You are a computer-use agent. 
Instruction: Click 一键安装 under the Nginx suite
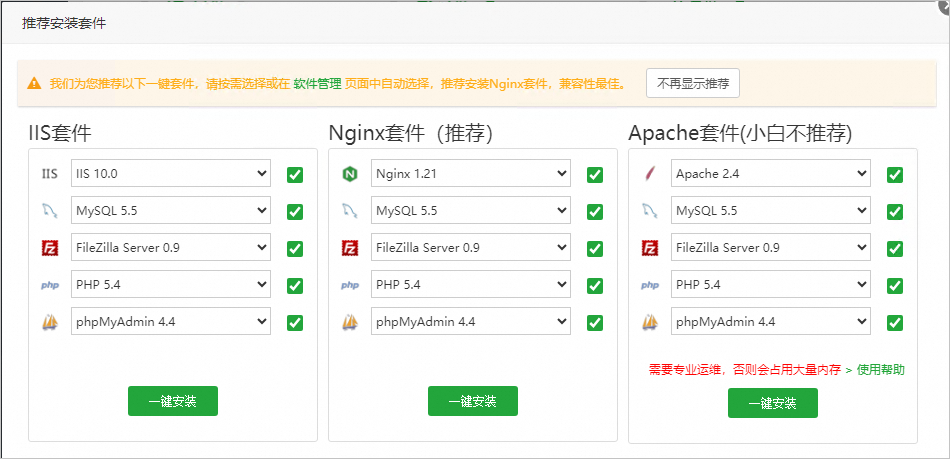[x=473, y=401]
